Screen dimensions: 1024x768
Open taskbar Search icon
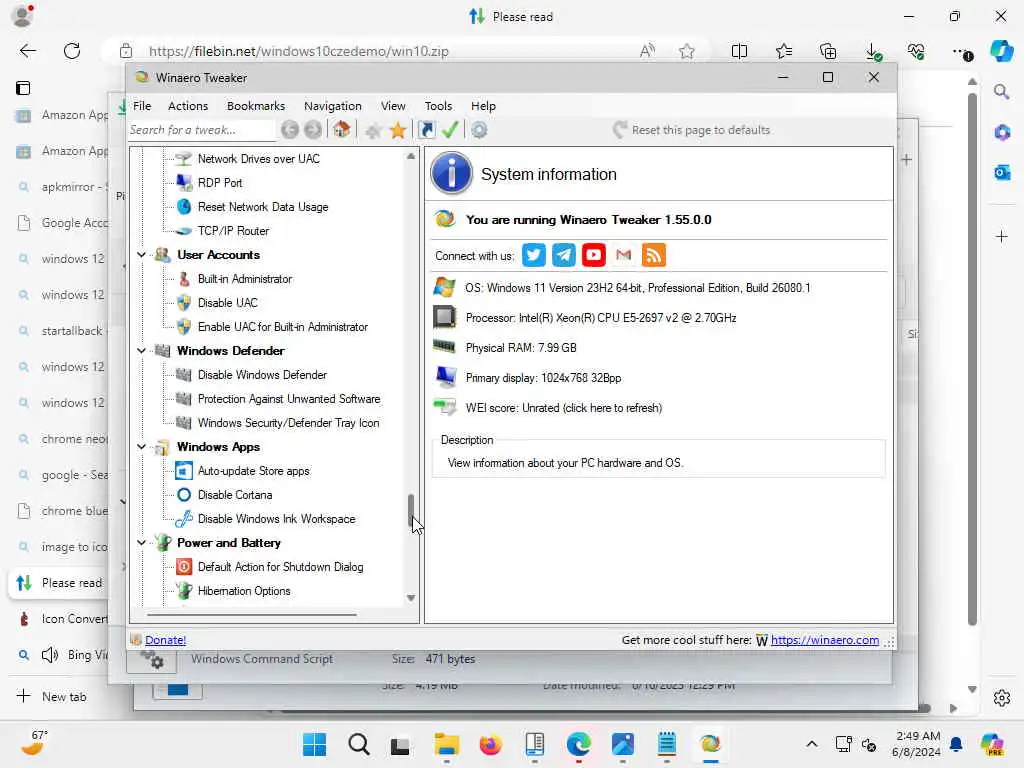point(359,744)
